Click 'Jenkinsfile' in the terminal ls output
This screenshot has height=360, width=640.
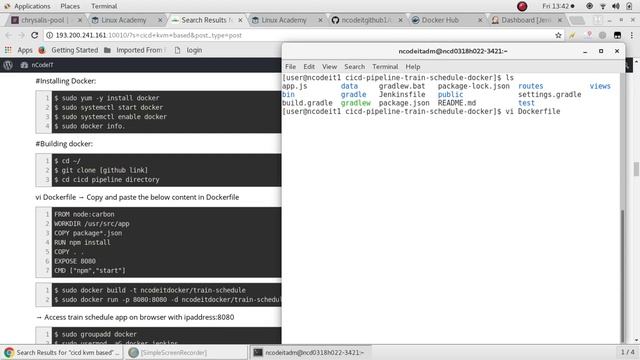402,94
